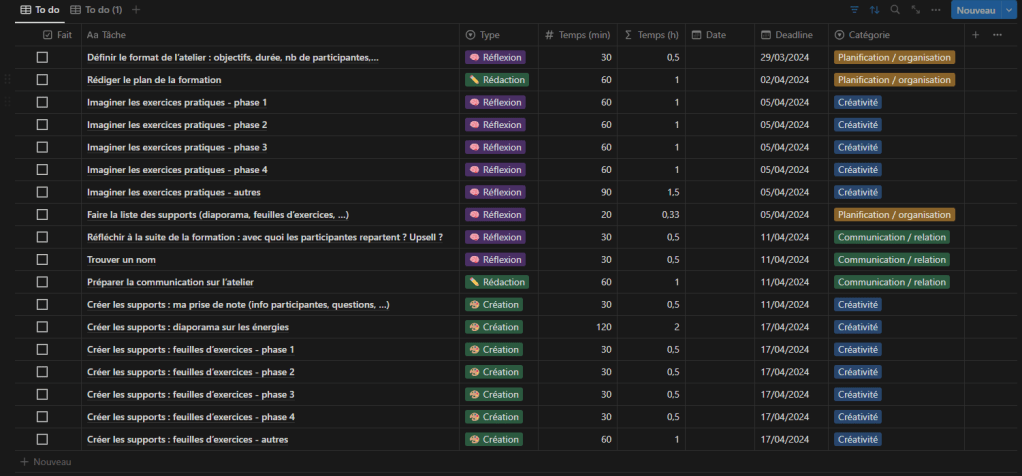Click the Deadline cell showing 29/03/2024

(786, 58)
